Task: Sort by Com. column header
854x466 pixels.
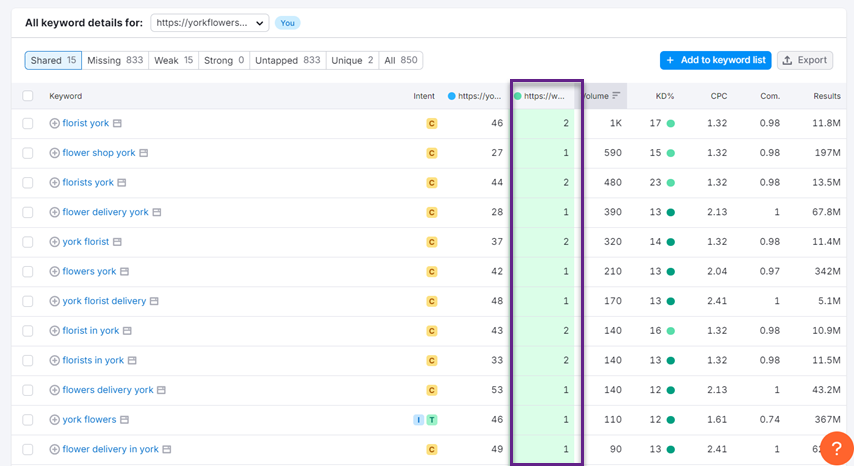Action: 770,96
